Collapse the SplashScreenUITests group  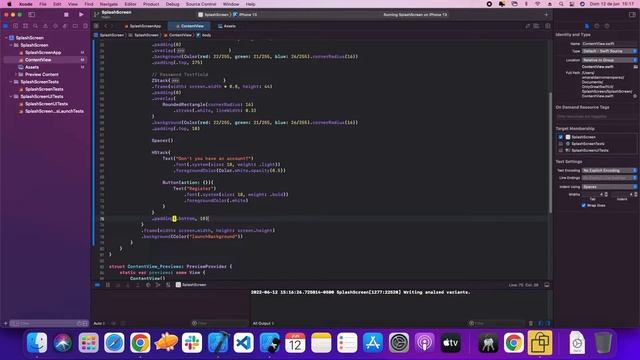point(11,97)
